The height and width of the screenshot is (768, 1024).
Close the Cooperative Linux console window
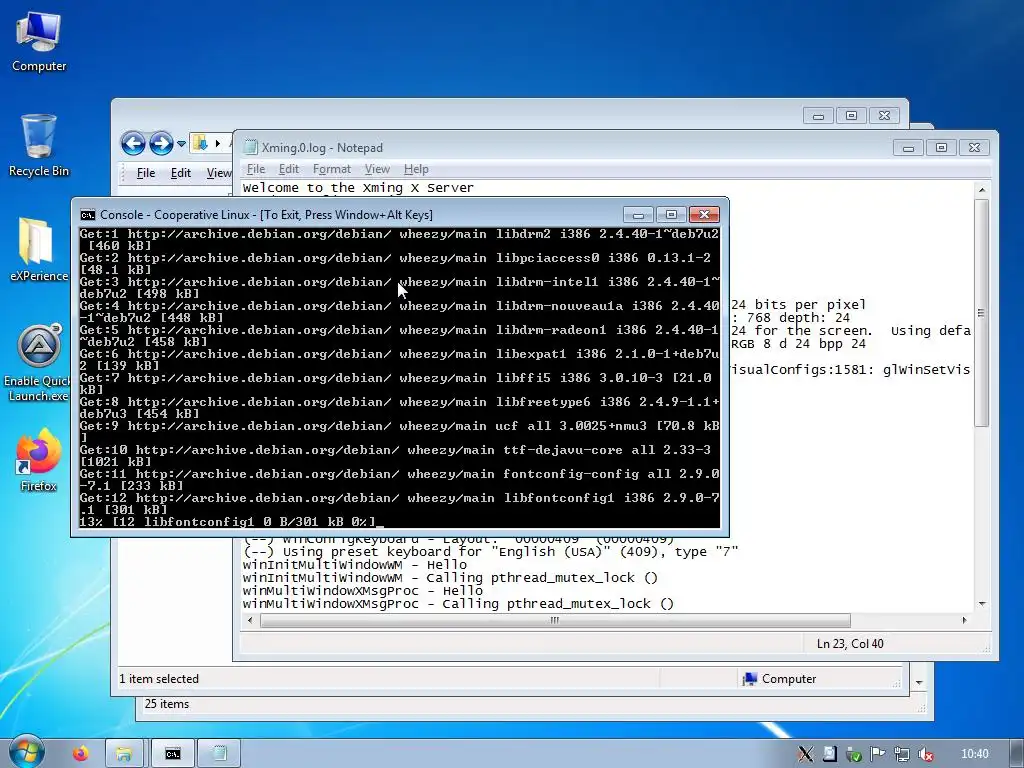coord(704,215)
